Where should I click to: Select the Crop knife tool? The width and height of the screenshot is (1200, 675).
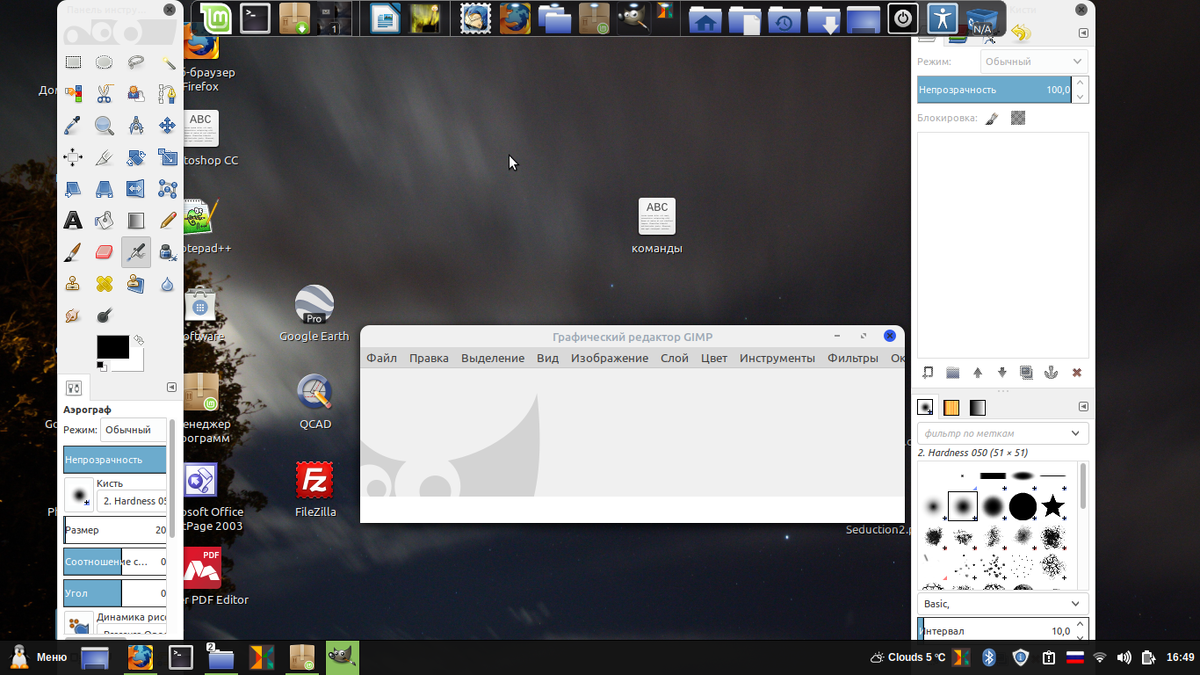tap(104, 158)
